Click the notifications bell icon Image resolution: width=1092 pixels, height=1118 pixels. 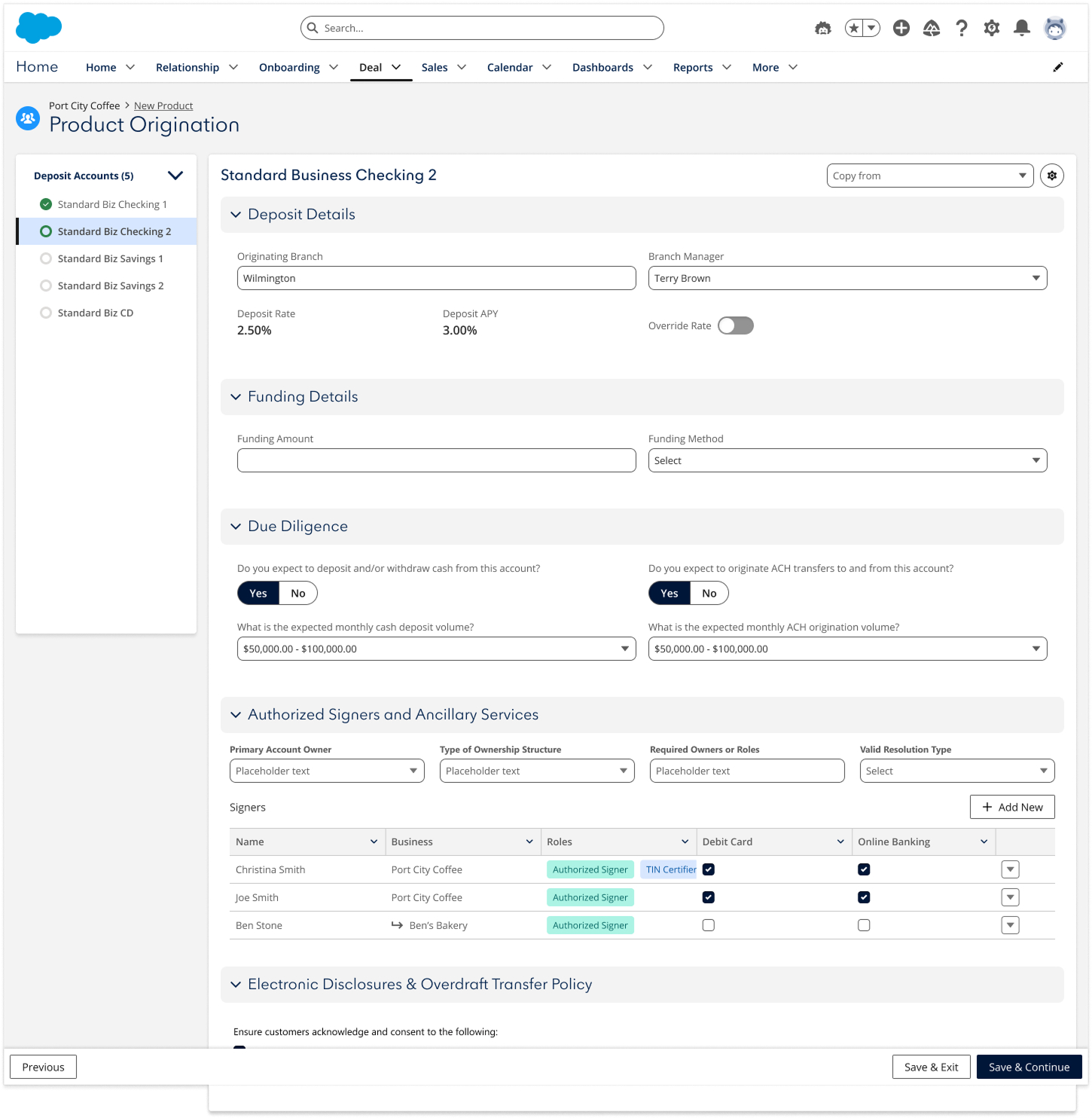pos(1021,28)
